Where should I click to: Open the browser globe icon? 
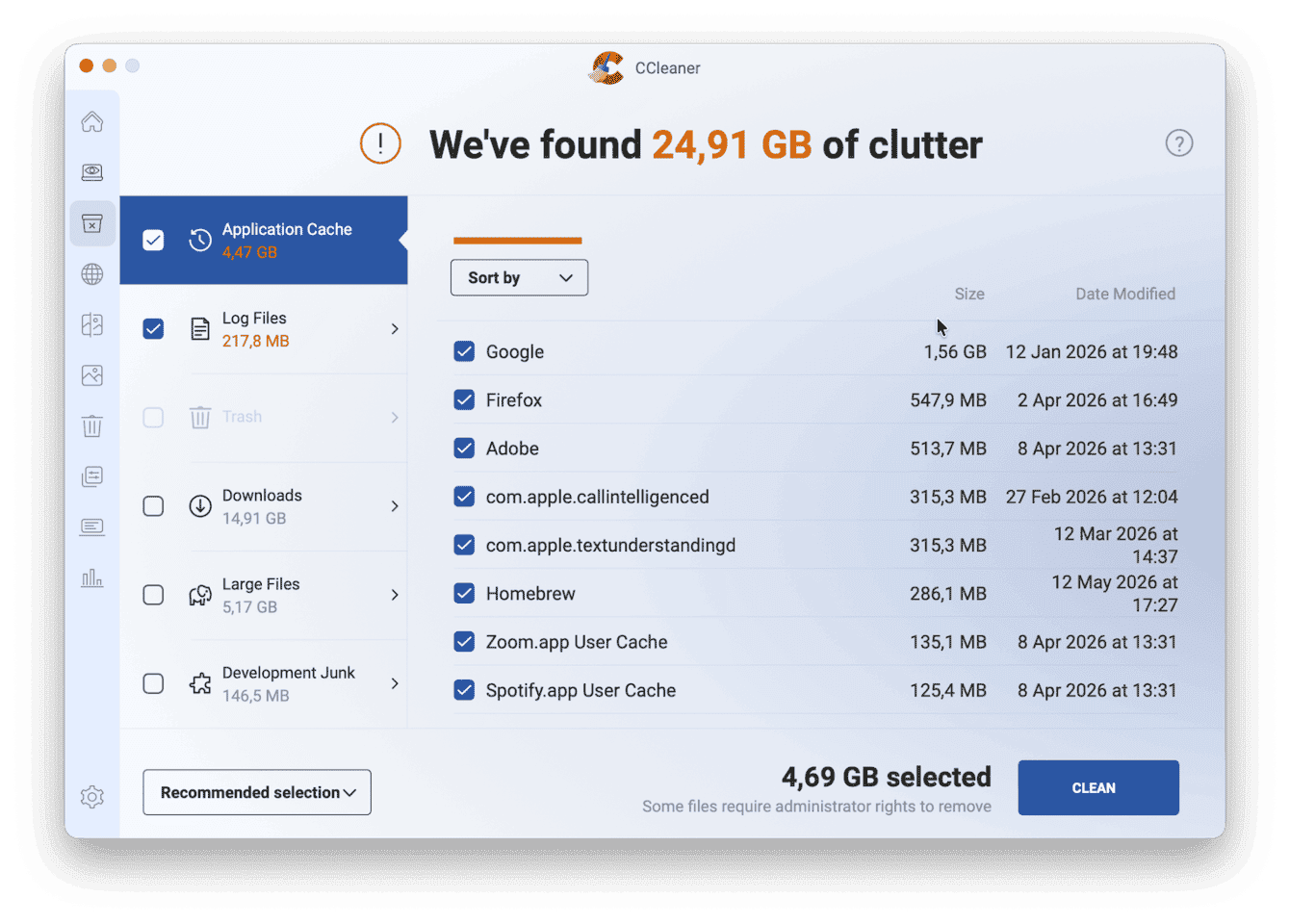[92, 274]
